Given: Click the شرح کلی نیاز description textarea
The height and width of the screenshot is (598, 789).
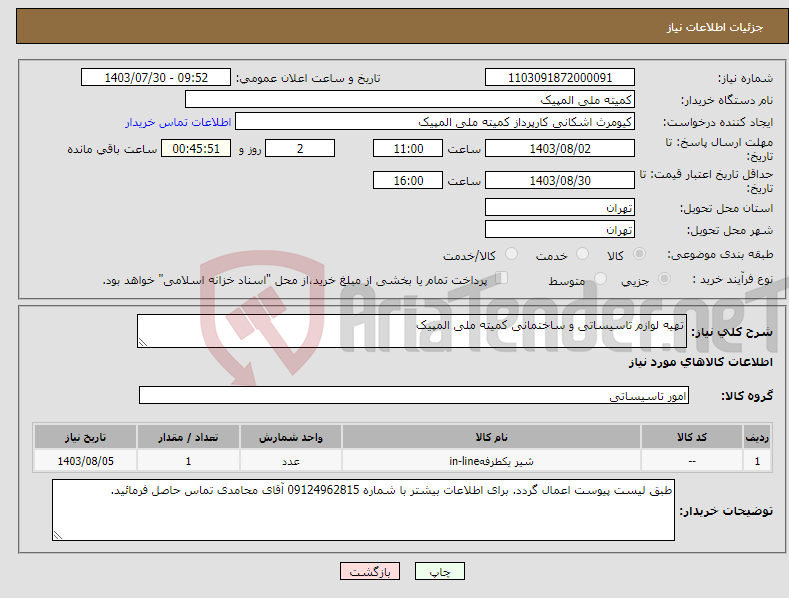Looking at the screenshot, I should (x=412, y=331).
